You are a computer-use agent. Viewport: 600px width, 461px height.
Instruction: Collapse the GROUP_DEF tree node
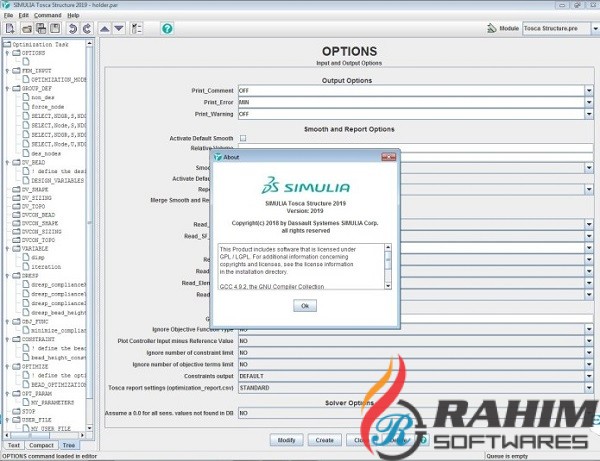pos(7,88)
